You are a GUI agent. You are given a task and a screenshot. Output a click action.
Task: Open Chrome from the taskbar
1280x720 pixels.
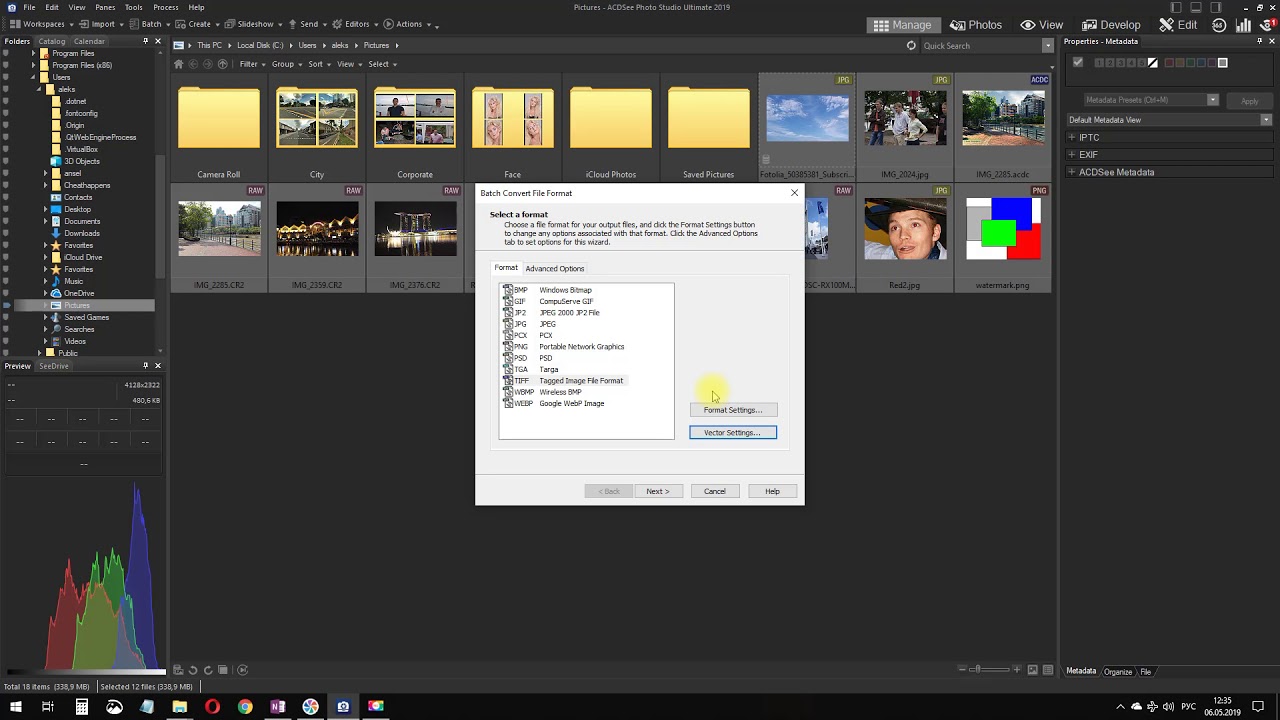point(245,707)
